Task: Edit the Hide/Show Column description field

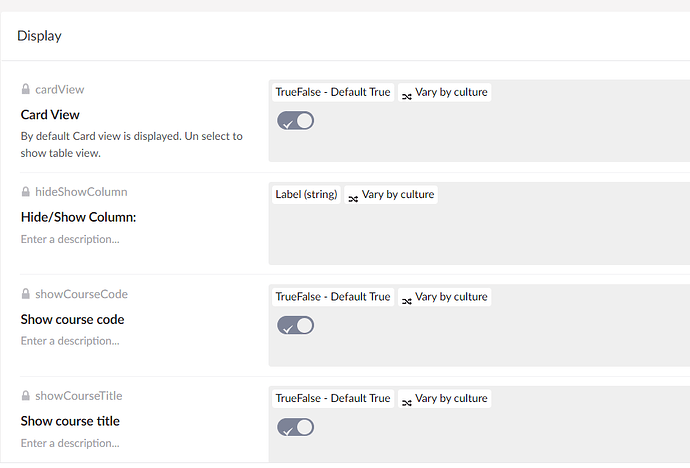Action: coord(70,239)
